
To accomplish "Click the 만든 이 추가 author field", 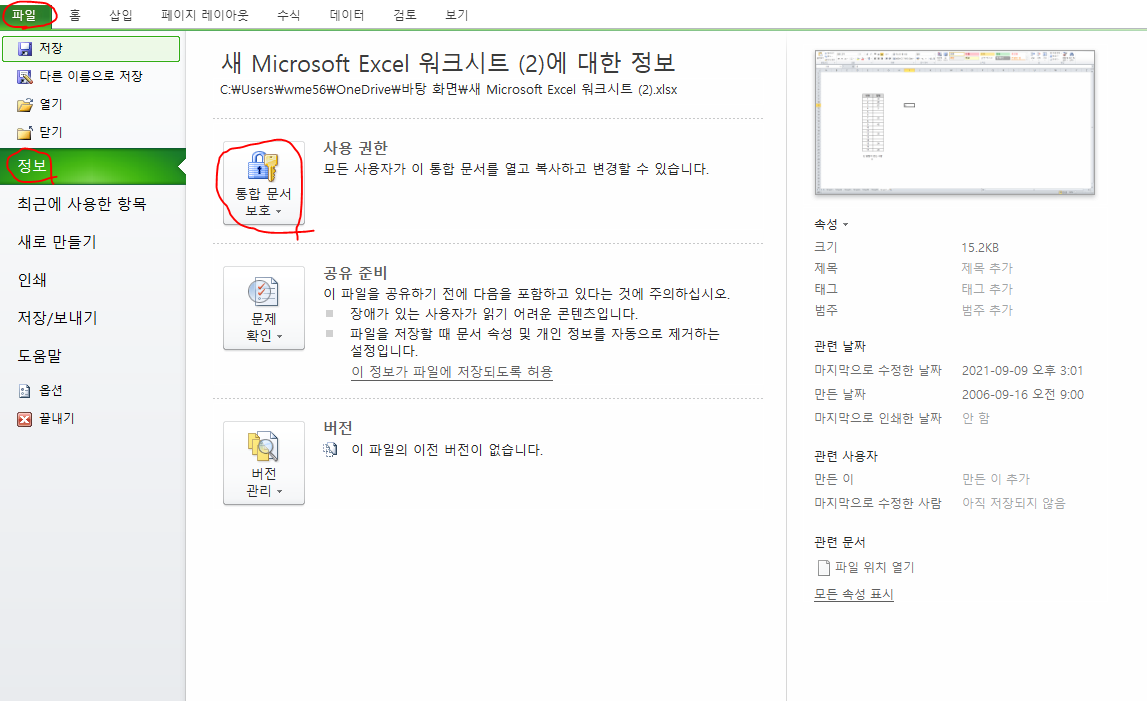I will (x=996, y=479).
